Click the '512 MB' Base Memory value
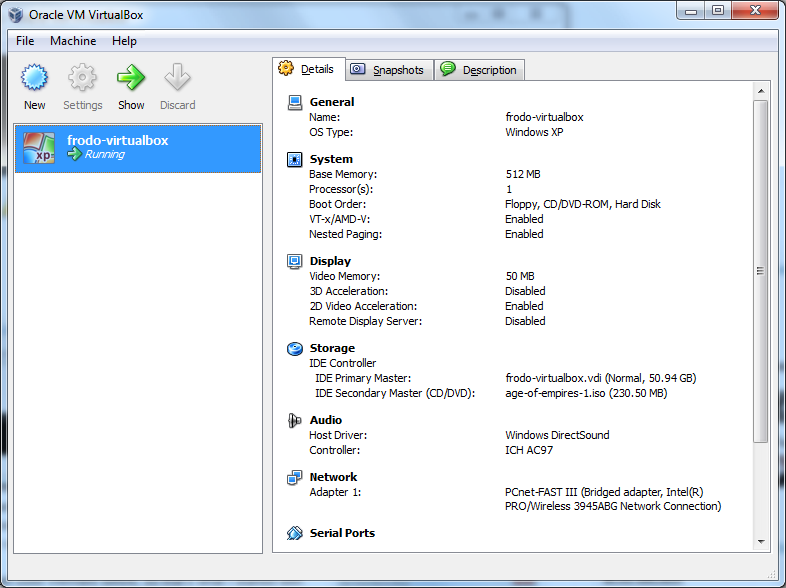The height and width of the screenshot is (588, 786). pos(523,174)
